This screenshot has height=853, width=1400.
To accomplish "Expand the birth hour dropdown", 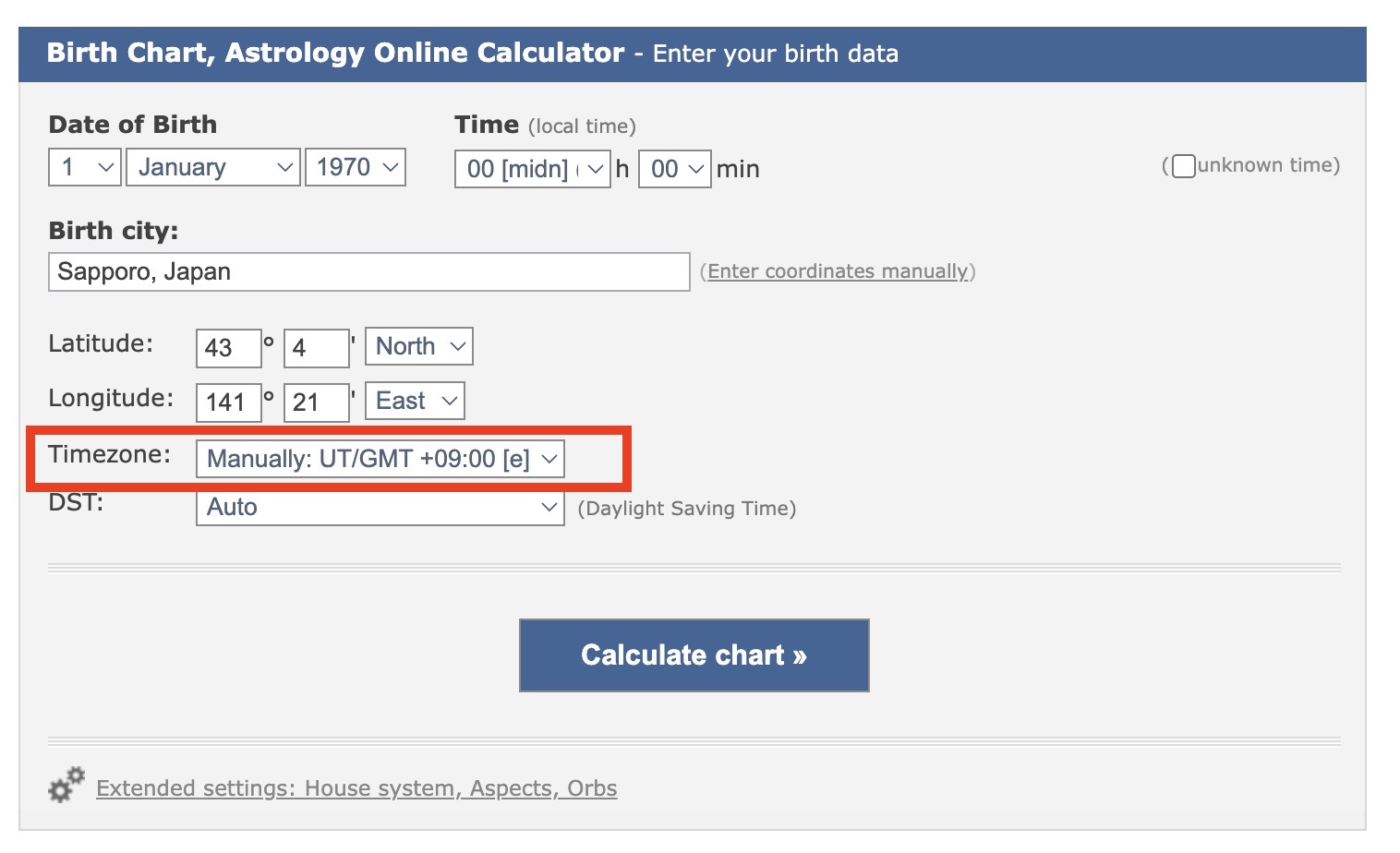I will click(532, 169).
